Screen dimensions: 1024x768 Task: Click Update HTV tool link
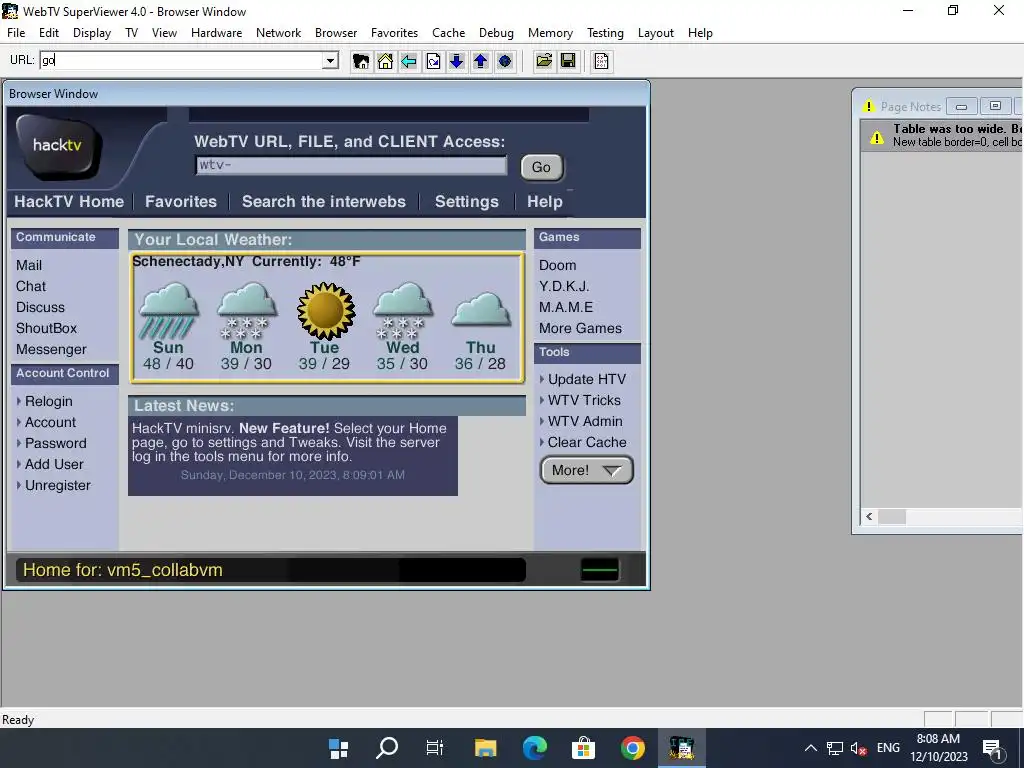[586, 379]
